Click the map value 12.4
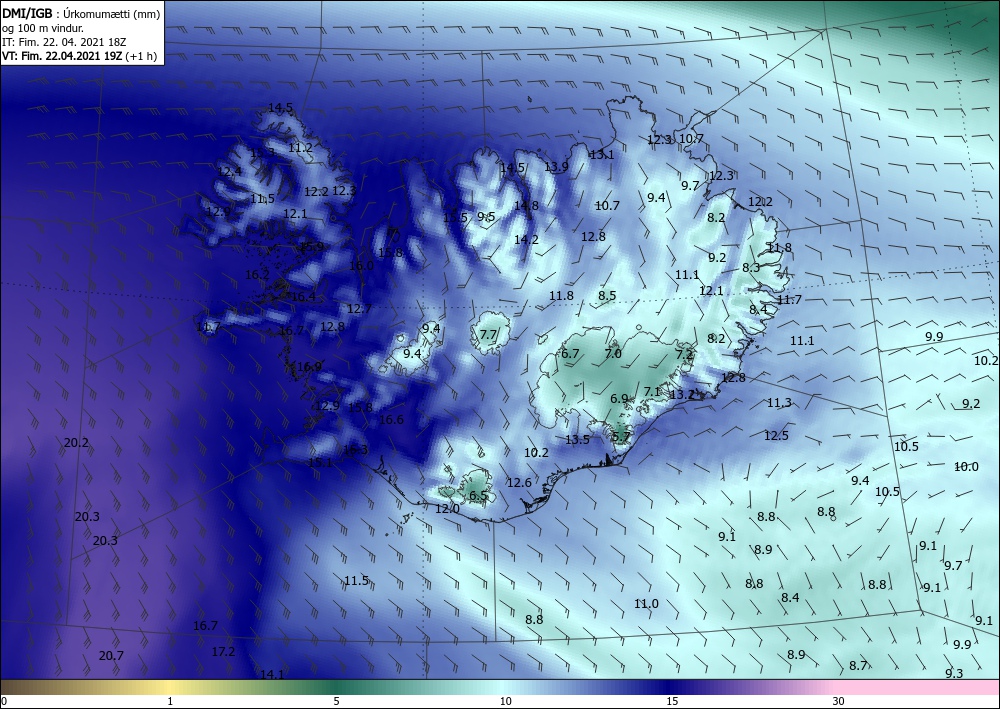This screenshot has width=1000, height=709. tap(230, 172)
